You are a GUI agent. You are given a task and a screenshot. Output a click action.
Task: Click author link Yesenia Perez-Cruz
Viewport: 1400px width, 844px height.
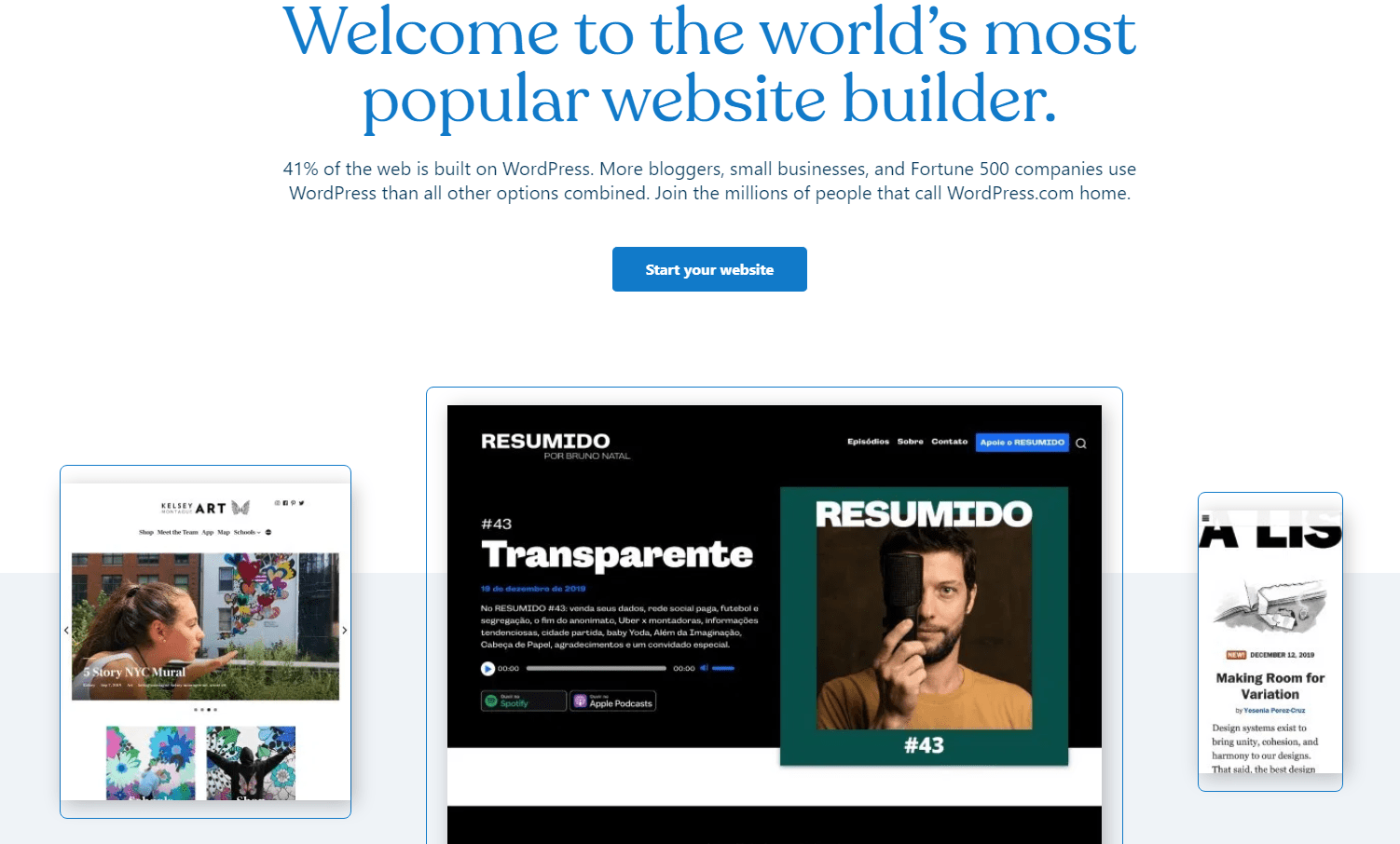point(1274,711)
